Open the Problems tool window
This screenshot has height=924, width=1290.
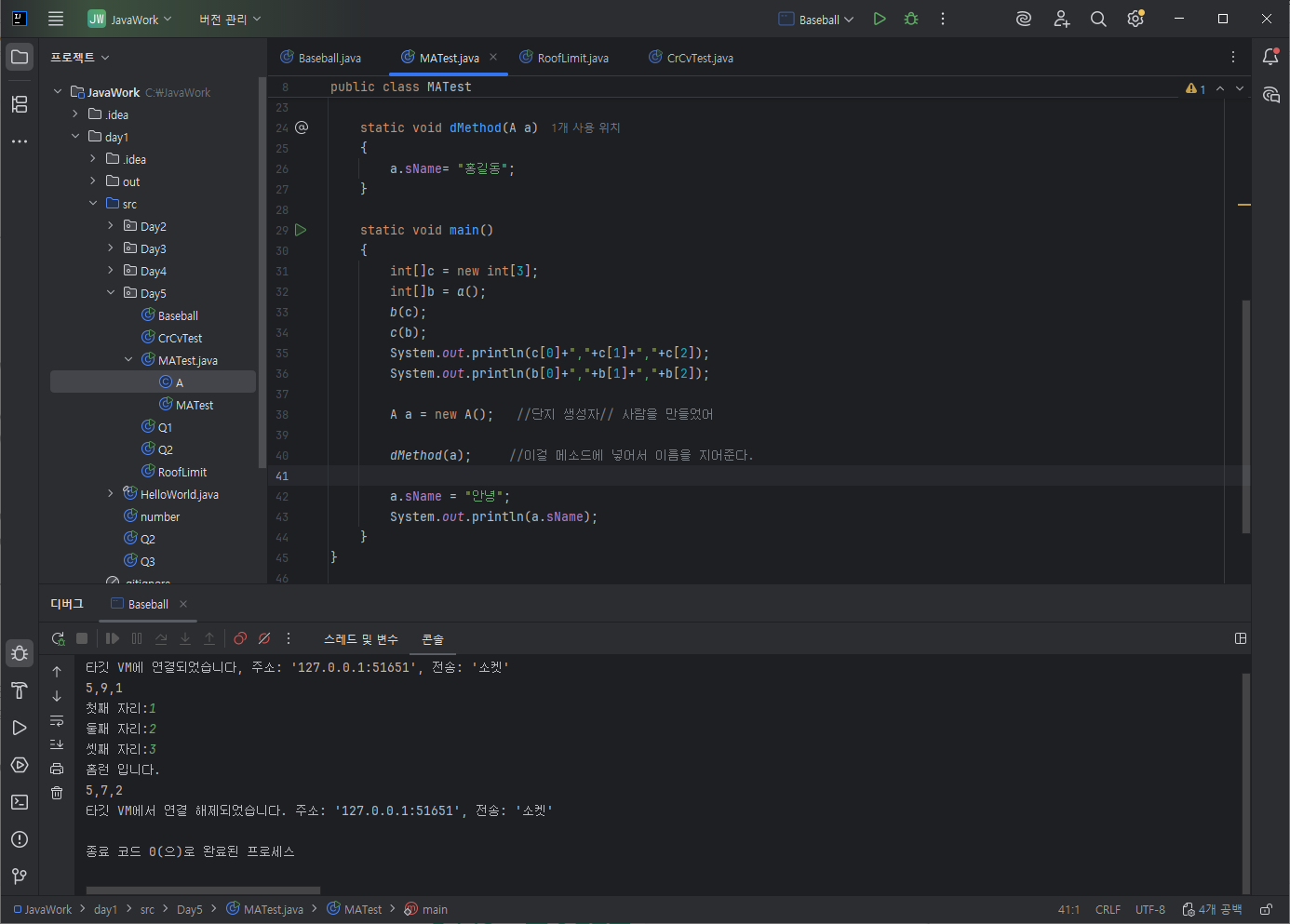pos(20,839)
